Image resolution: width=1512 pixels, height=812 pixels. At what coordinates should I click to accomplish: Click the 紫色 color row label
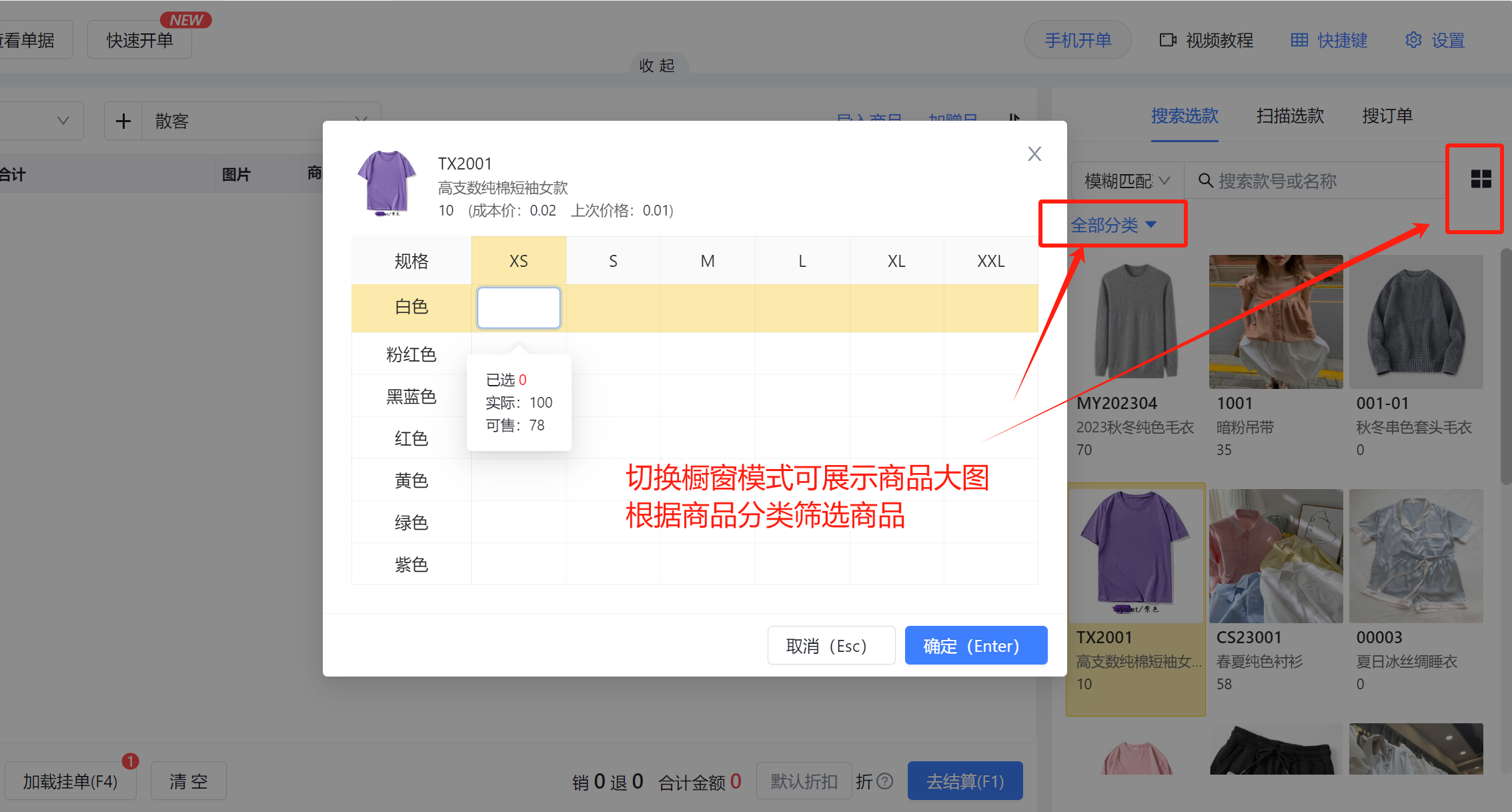(x=411, y=564)
